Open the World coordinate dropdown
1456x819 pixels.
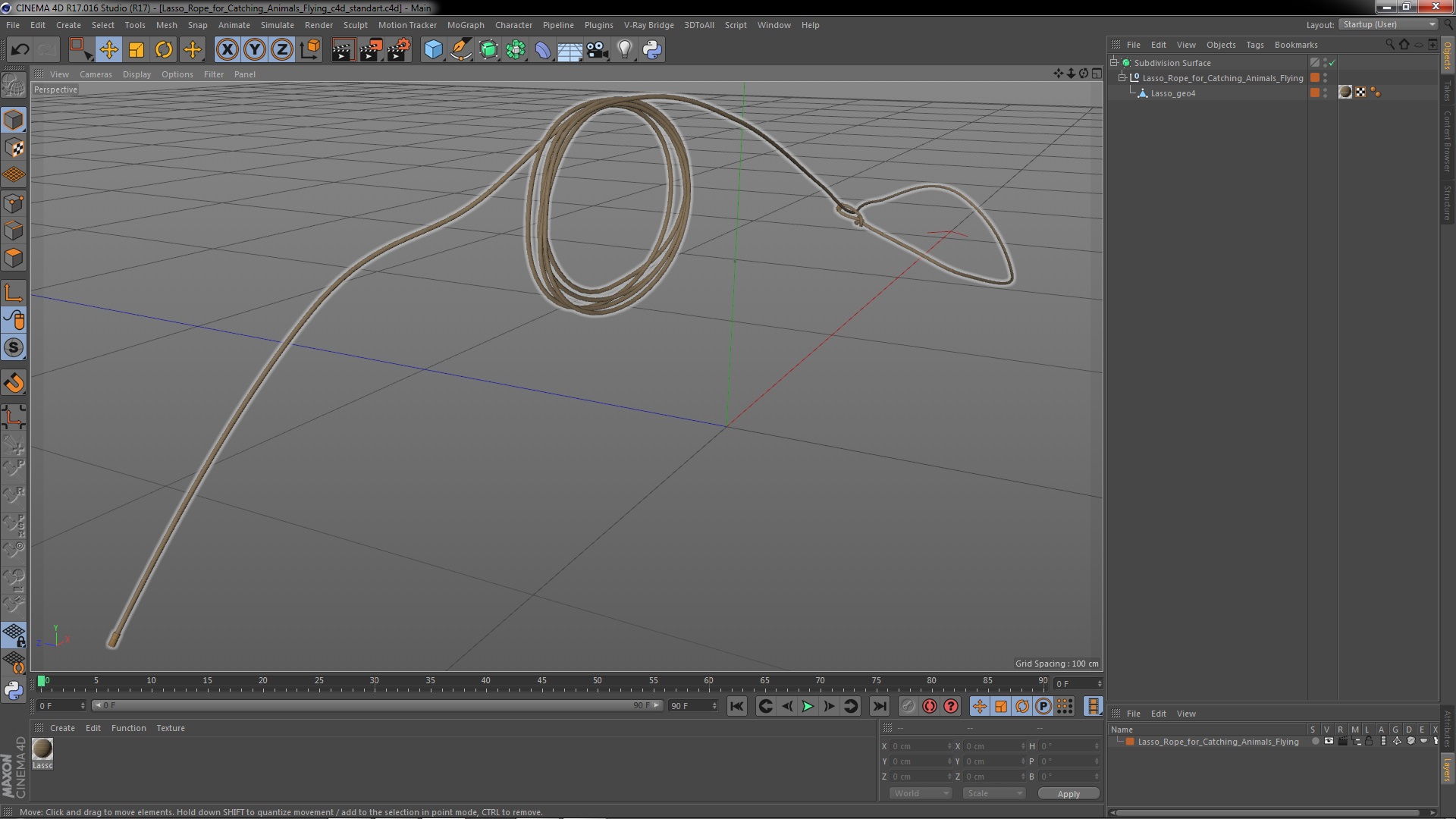(x=921, y=793)
